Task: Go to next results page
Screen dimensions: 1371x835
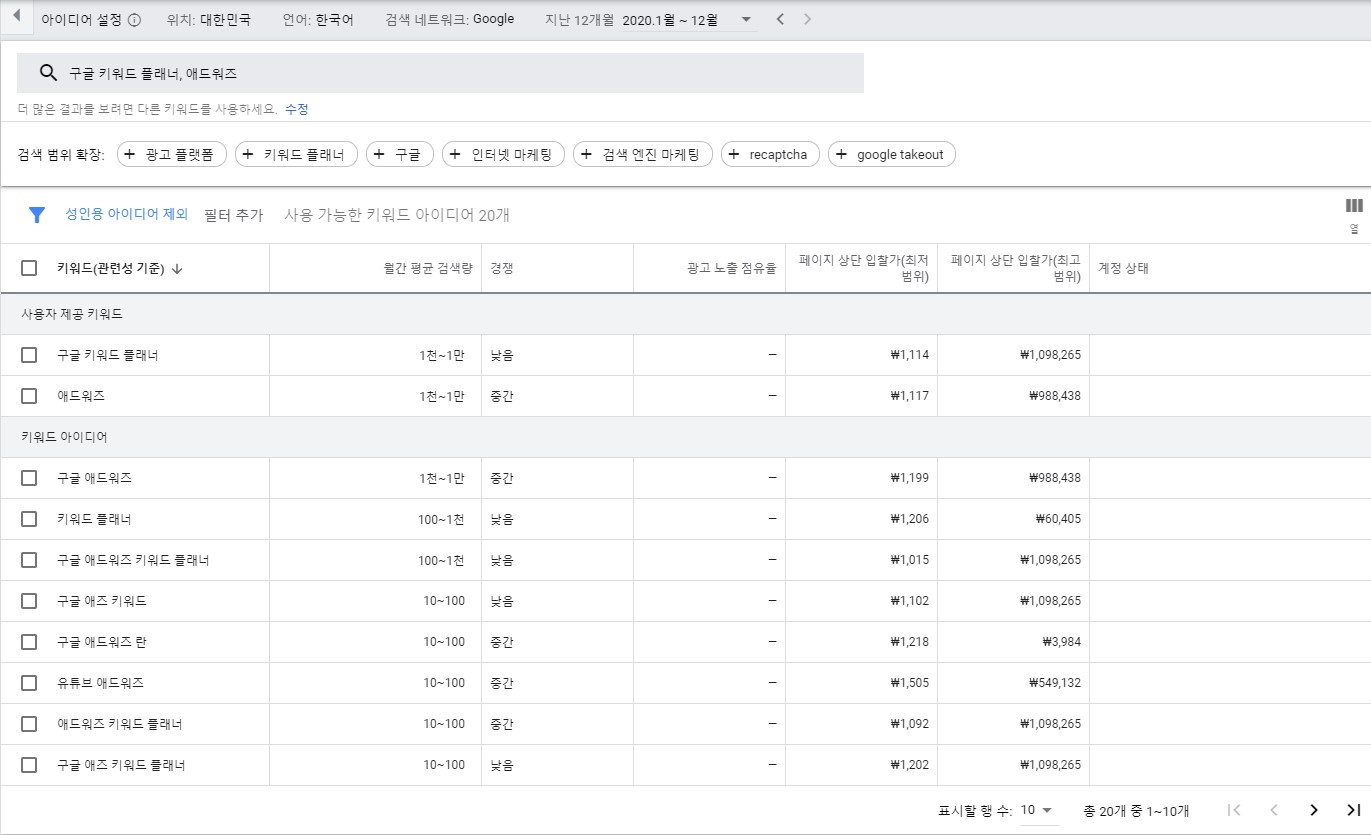Action: tap(1314, 810)
